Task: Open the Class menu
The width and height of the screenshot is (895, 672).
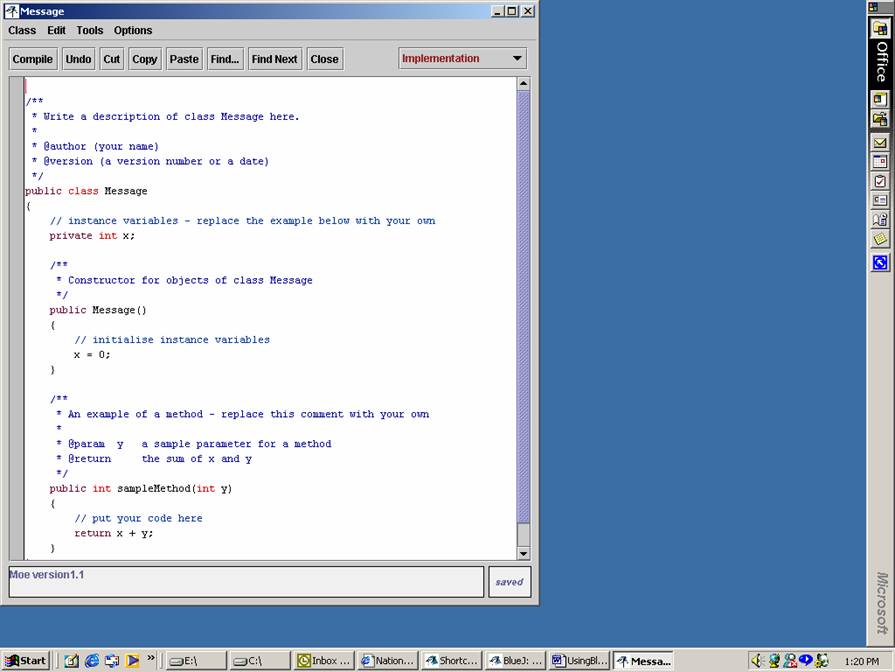Action: click(22, 30)
